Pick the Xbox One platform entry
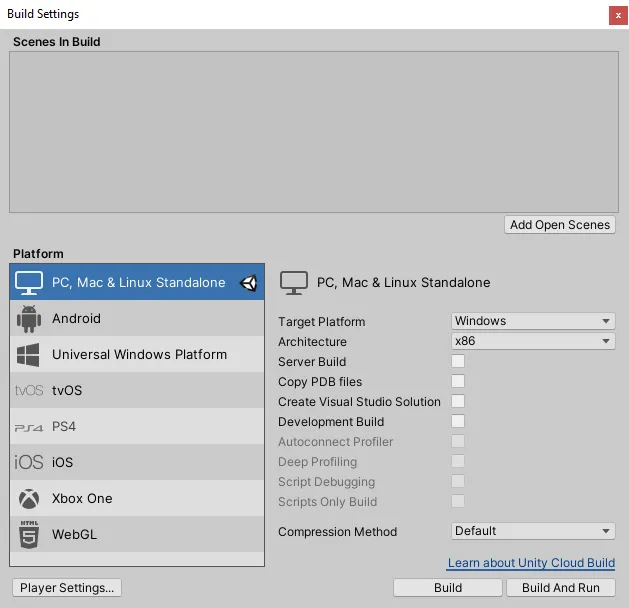The width and height of the screenshot is (629, 608). coord(137,498)
